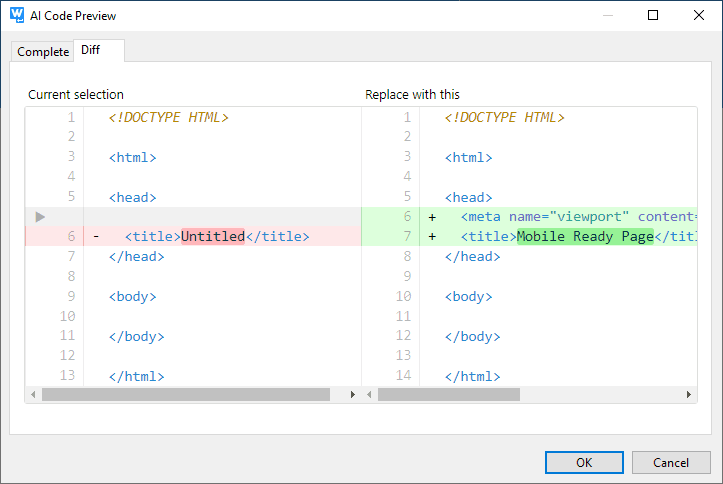723x484 pixels.
Task: Confirm the replacement with OK
Action: (584, 462)
